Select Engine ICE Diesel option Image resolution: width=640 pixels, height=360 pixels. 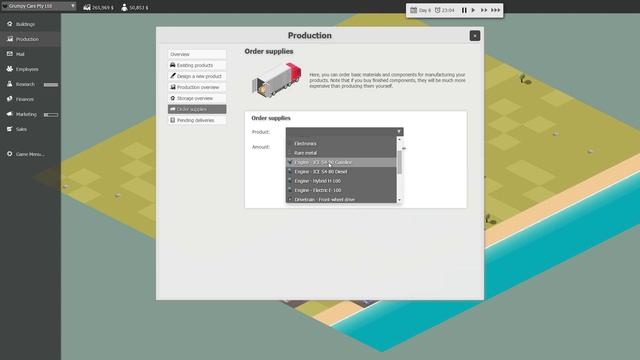[x=341, y=172]
